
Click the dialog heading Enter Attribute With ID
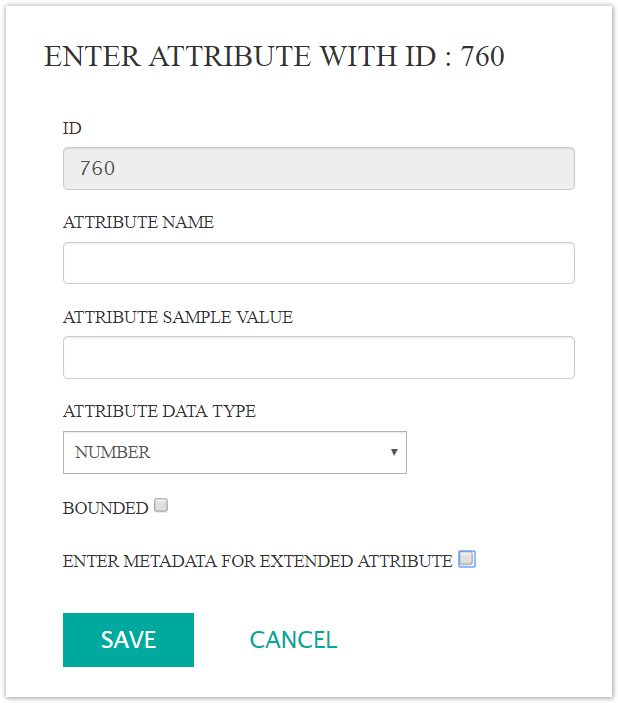click(x=240, y=56)
